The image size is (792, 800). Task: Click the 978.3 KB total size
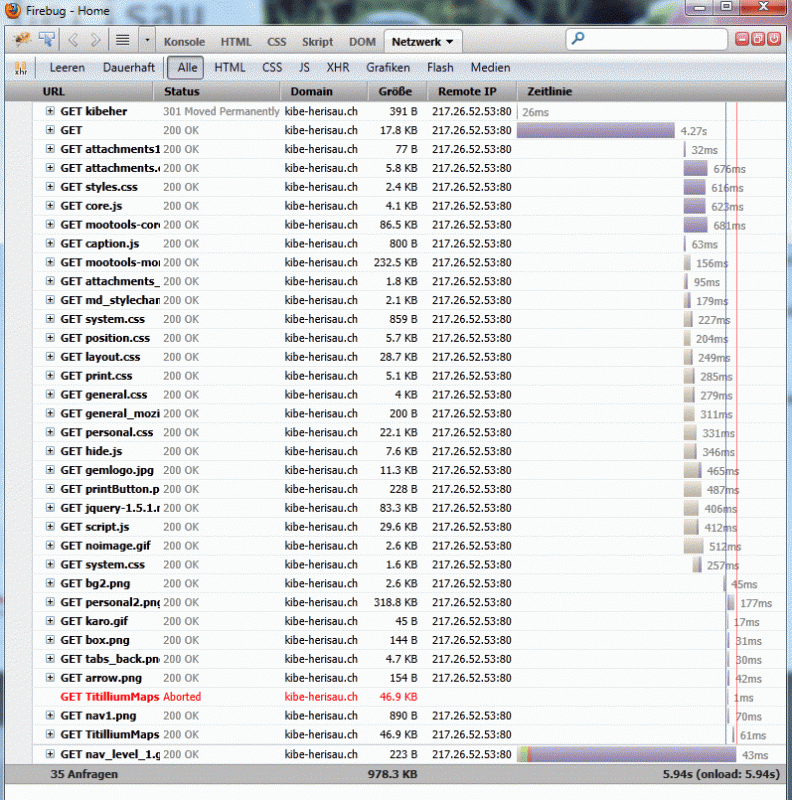tap(392, 774)
